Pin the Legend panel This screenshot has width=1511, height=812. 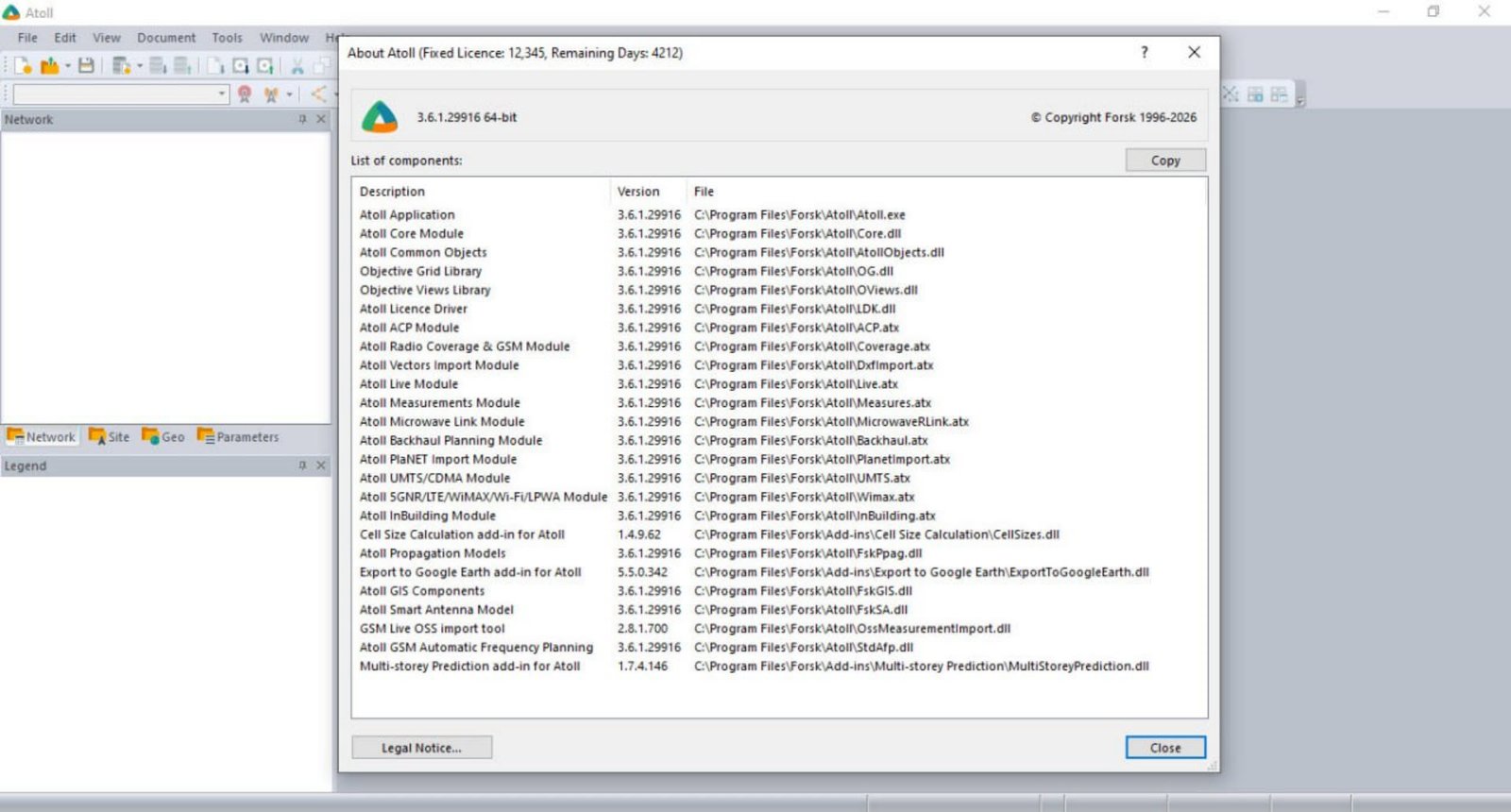coord(302,465)
